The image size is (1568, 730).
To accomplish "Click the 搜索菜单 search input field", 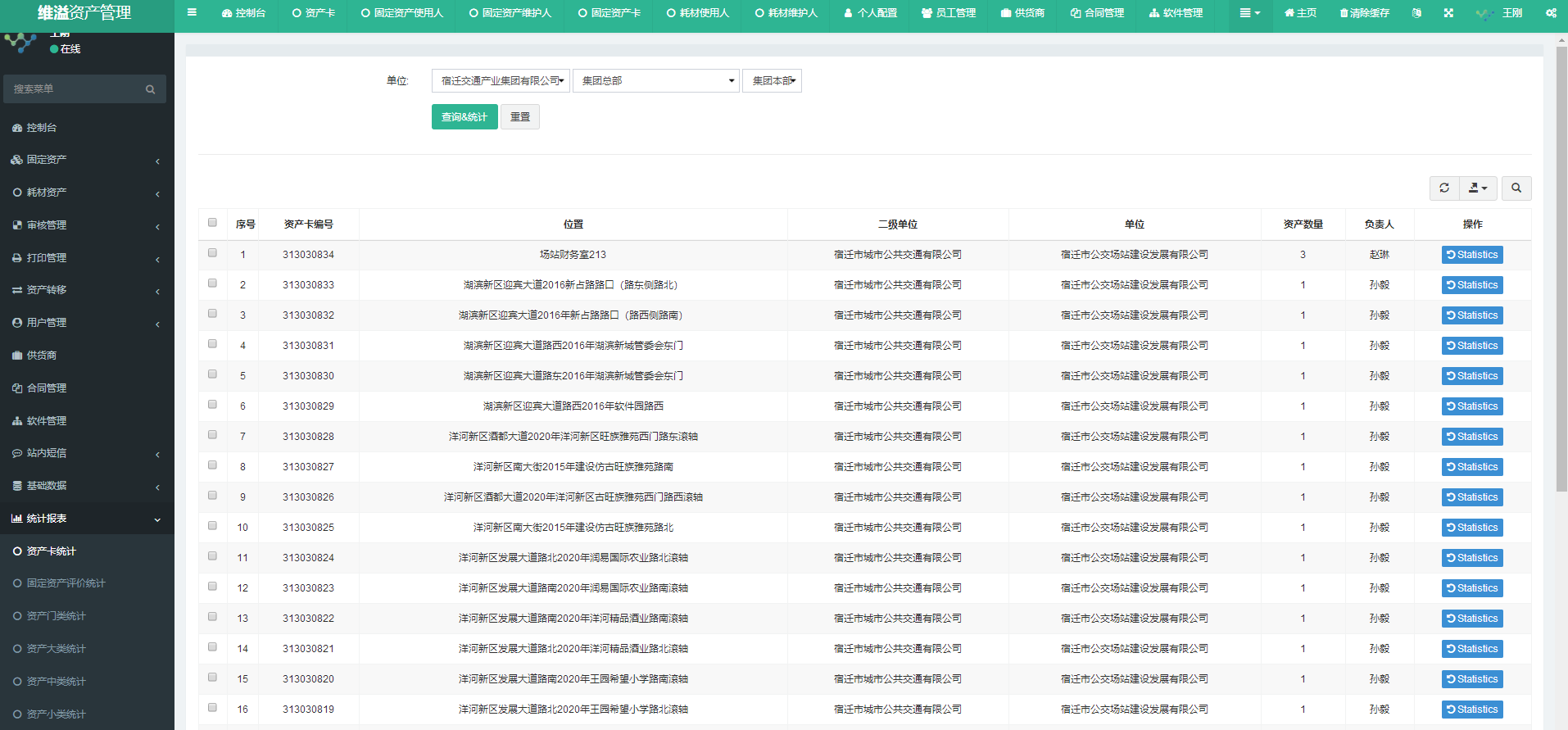I will pyautogui.click(x=74, y=89).
